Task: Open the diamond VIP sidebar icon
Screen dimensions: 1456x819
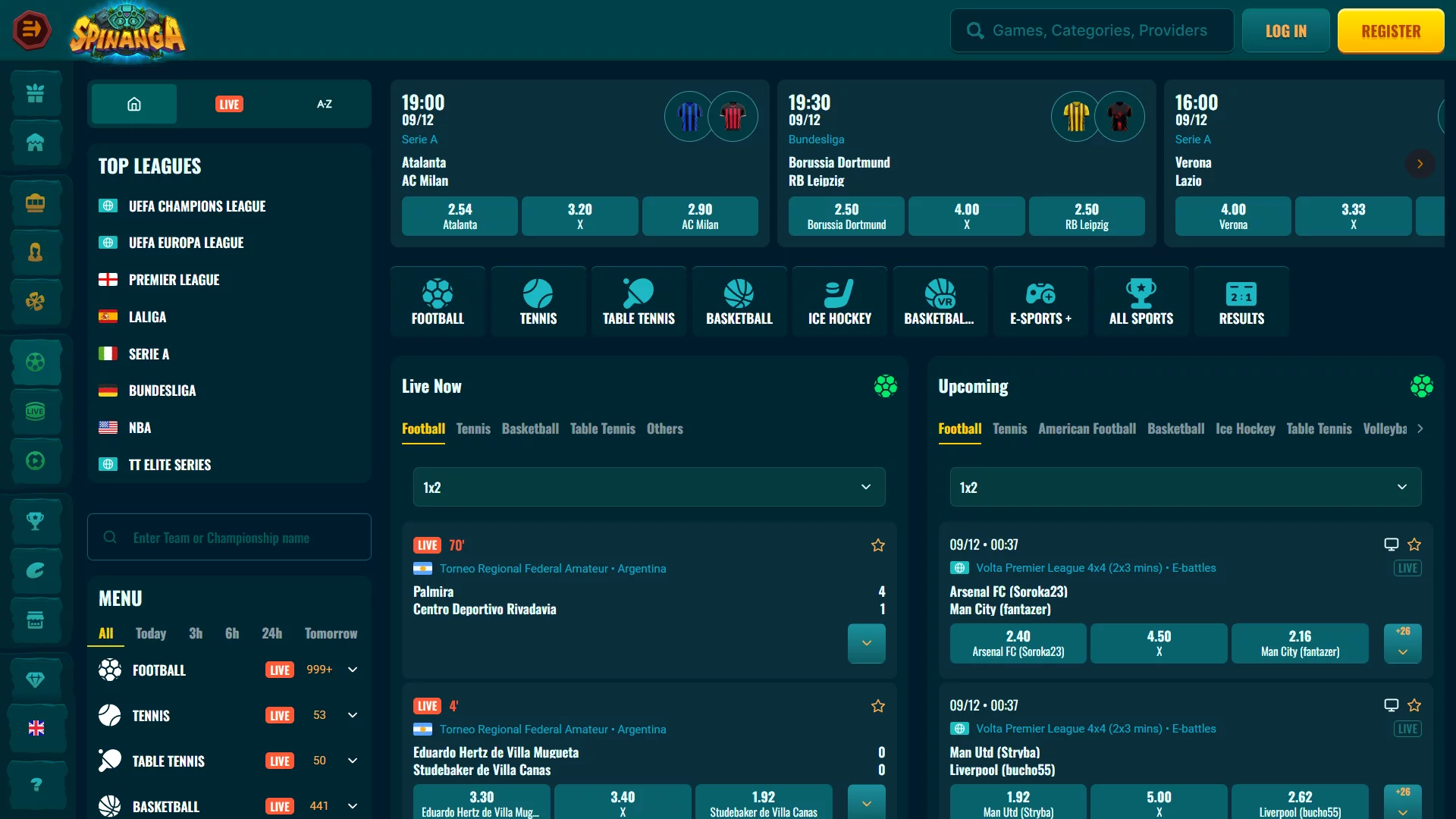Action: [x=36, y=679]
